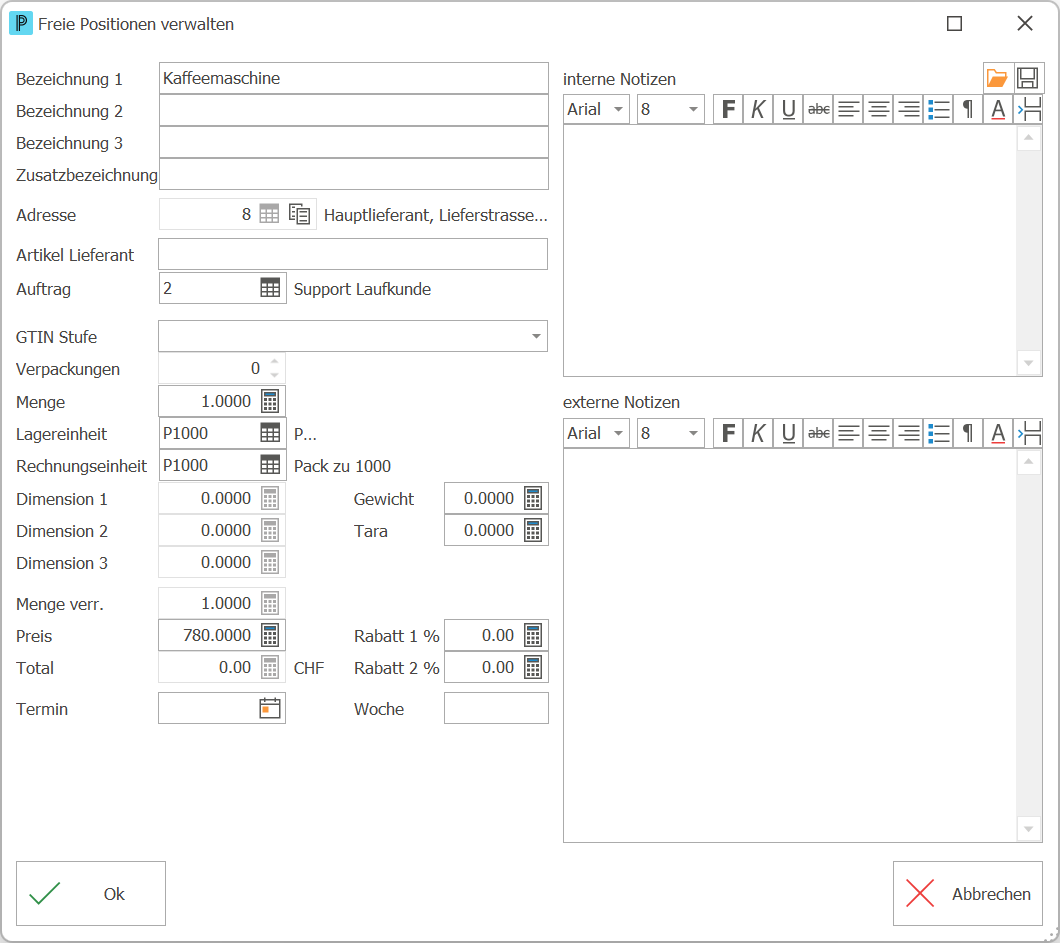1060x943 pixels.
Task: Toggle bold in externe Notizen toolbar
Action: tap(728, 433)
